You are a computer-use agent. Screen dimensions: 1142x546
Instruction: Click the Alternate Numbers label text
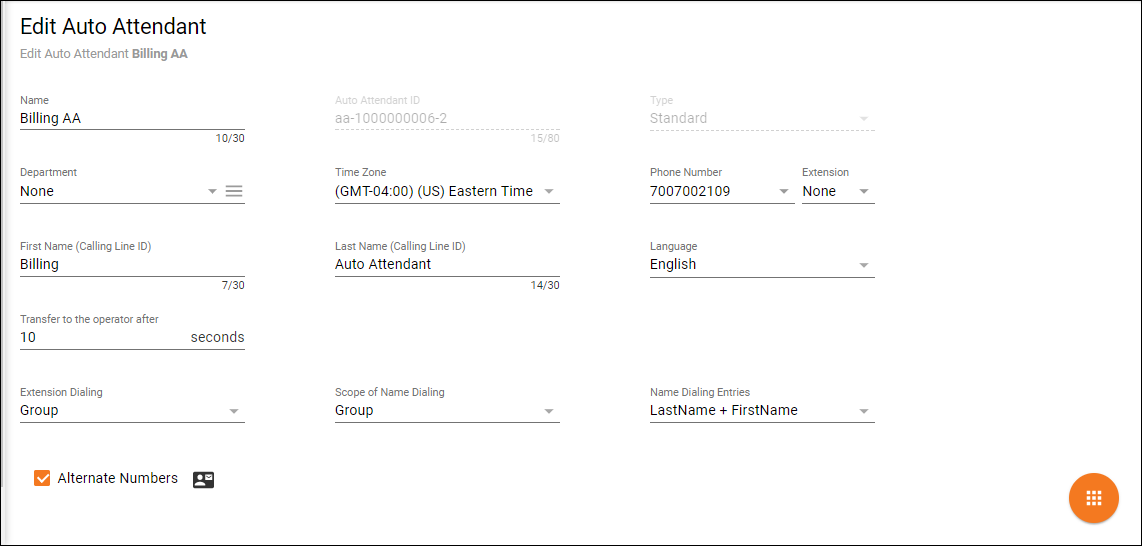click(x=118, y=478)
